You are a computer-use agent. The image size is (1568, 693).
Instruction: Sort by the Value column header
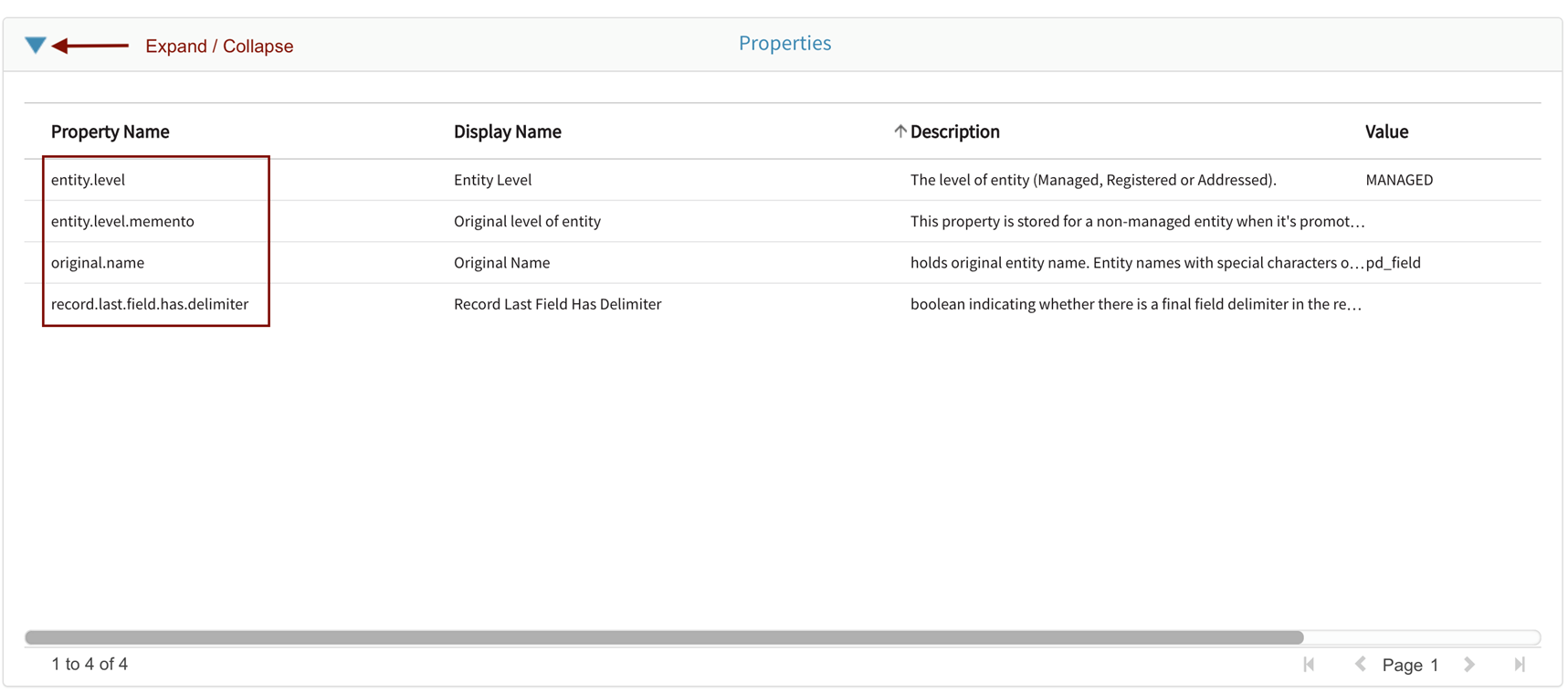coord(1386,131)
